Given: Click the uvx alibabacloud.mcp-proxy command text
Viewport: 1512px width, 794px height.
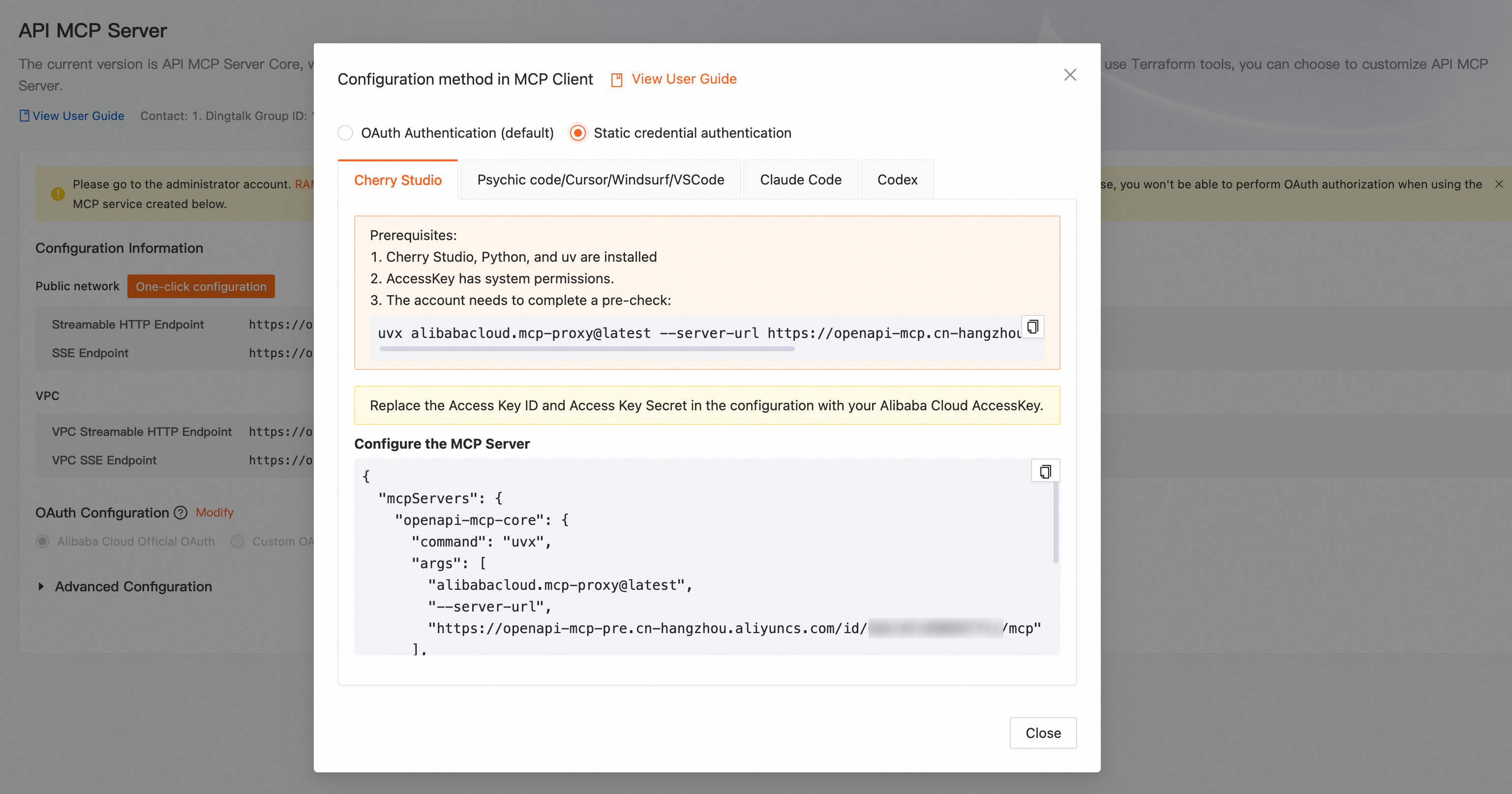Looking at the screenshot, I should click(699, 334).
